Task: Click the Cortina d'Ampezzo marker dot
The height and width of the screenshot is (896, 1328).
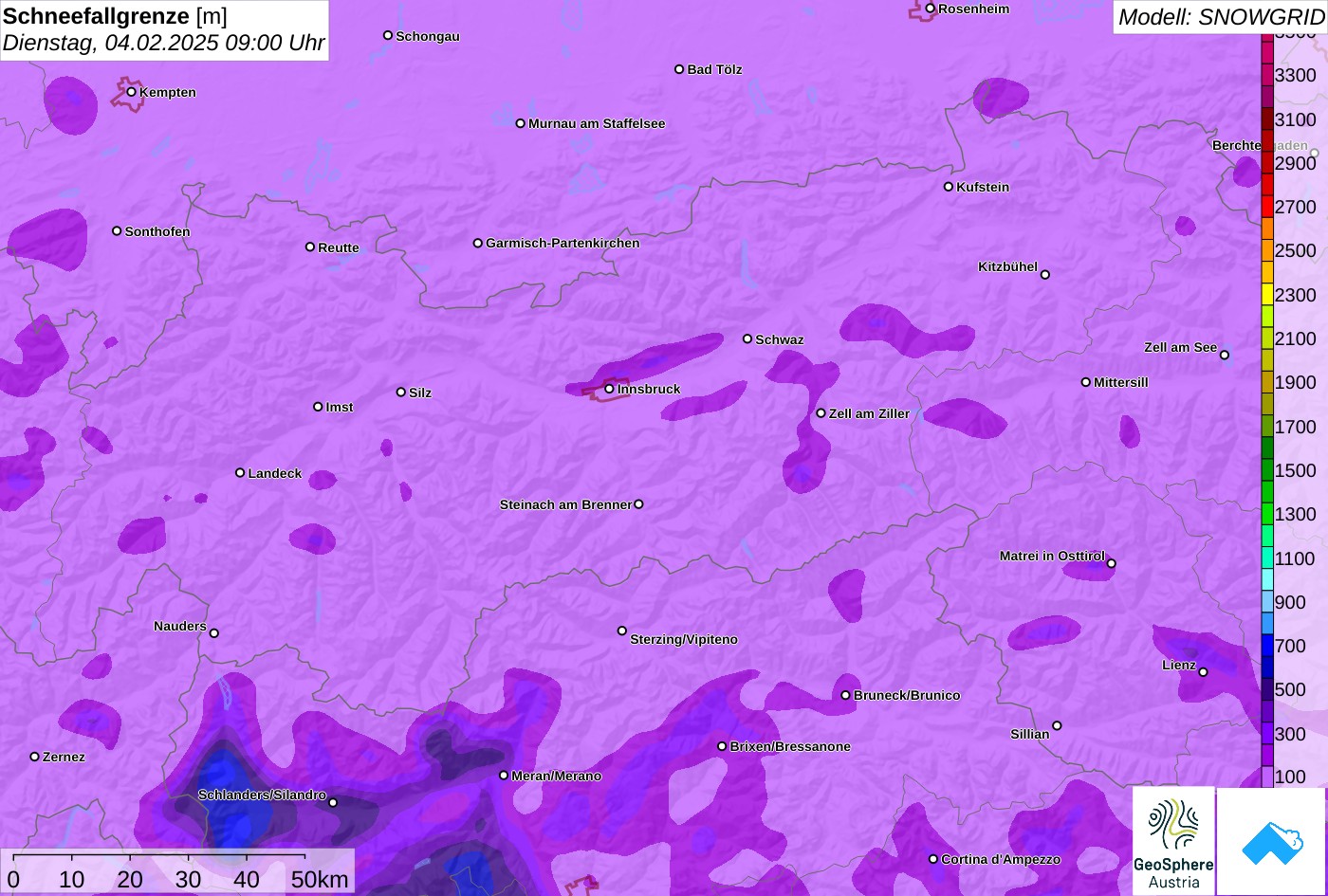Action: tap(933, 859)
